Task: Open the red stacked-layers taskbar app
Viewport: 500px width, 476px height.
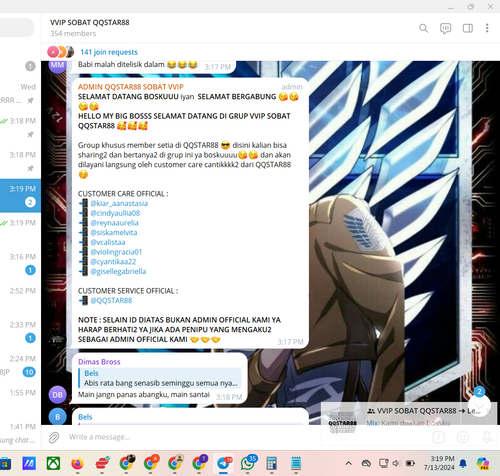Action: click(102, 463)
